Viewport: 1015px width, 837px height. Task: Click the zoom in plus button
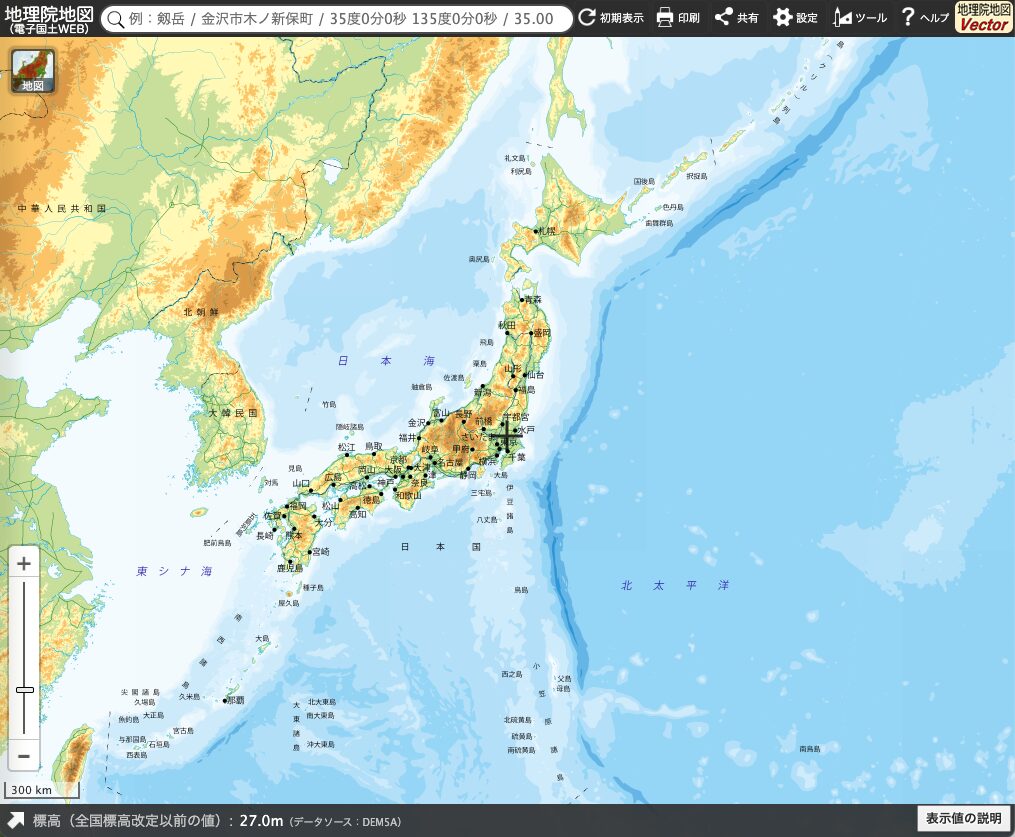tap(24, 564)
